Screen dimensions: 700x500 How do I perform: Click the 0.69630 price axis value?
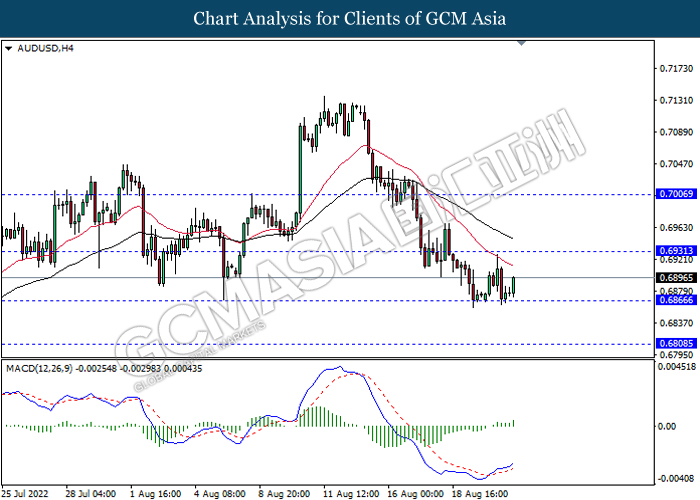676,228
